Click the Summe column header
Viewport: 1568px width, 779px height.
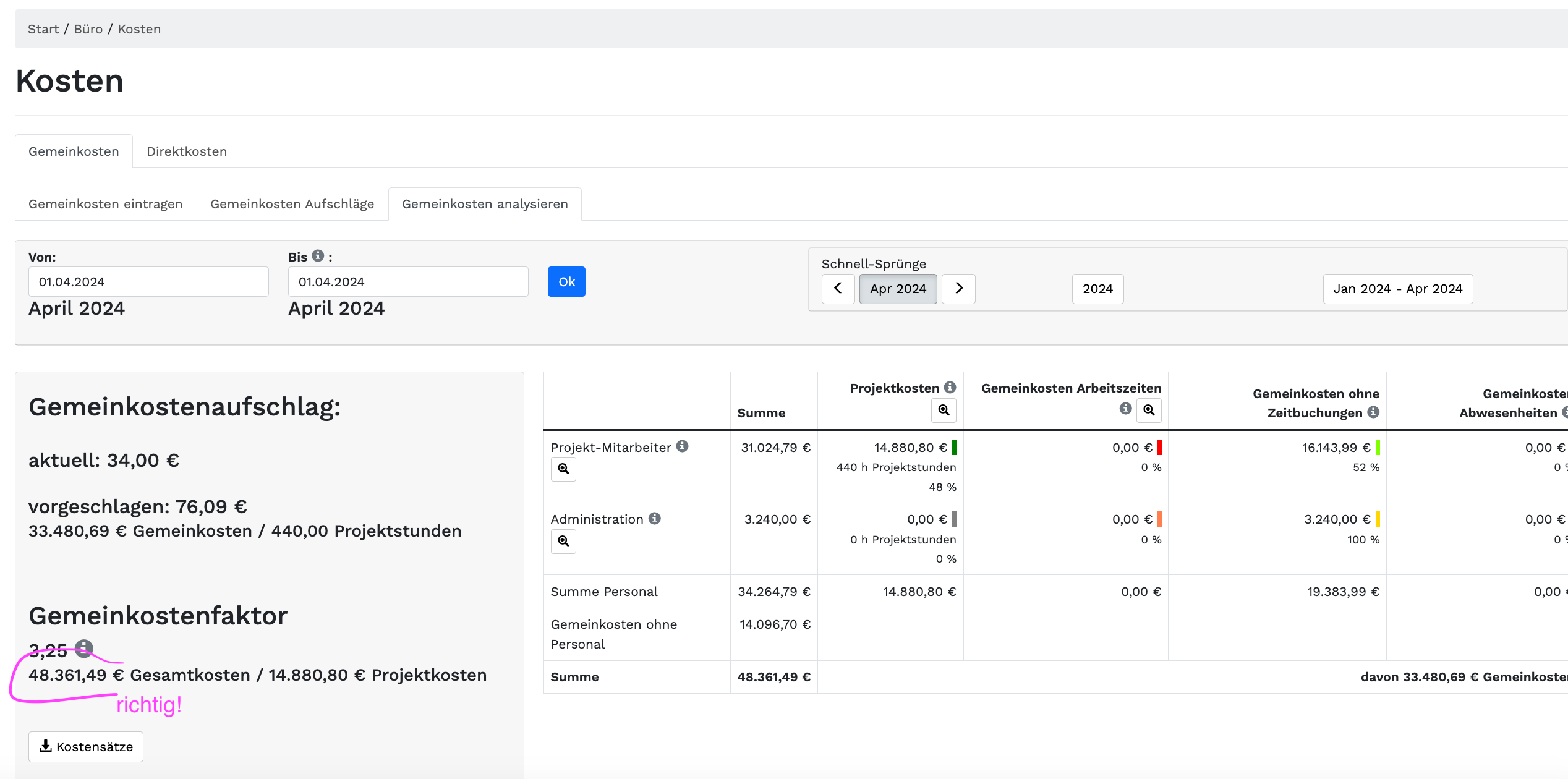[x=761, y=413]
